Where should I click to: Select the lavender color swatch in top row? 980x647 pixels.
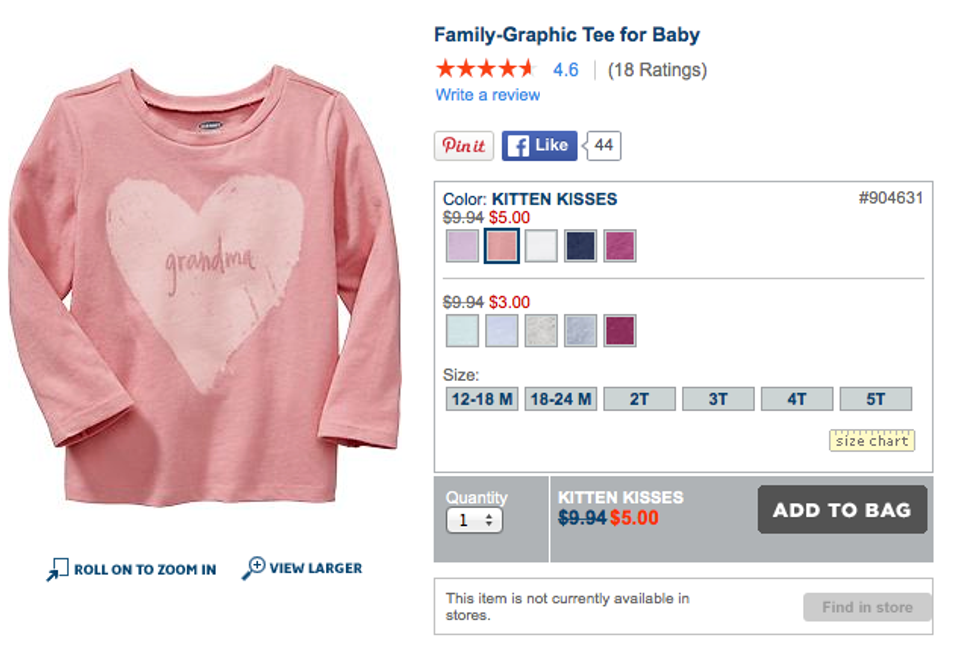462,246
